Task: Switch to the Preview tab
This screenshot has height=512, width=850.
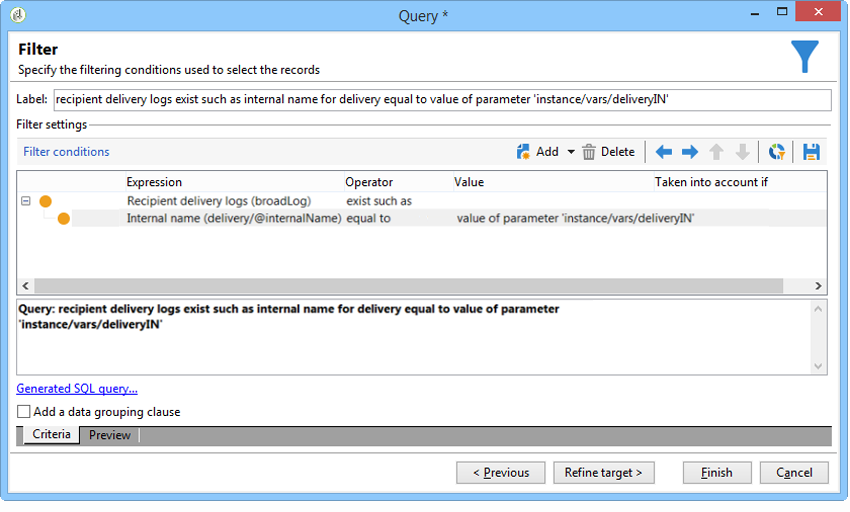Action: (x=110, y=435)
